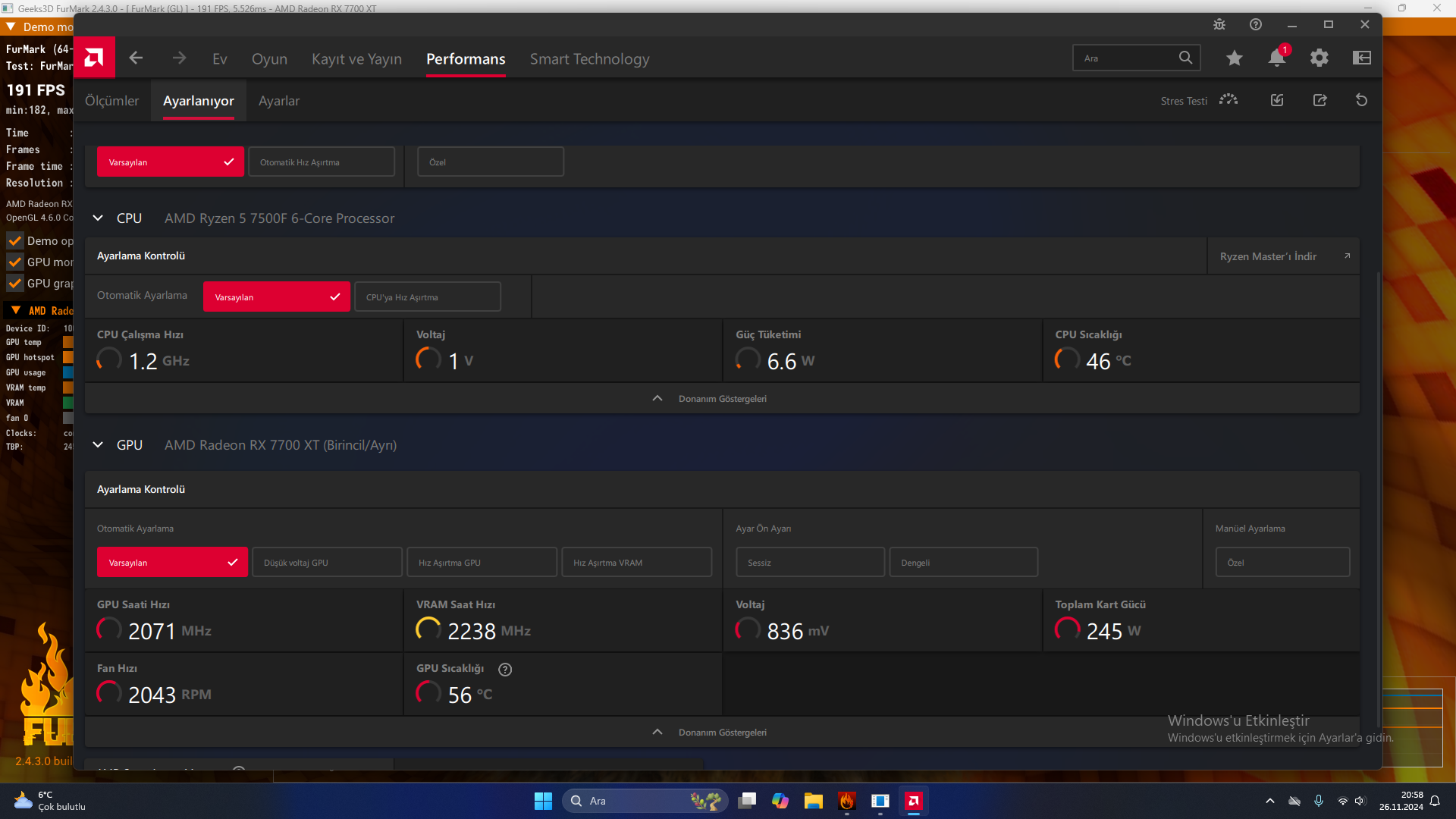Image resolution: width=1456 pixels, height=819 pixels.
Task: Select Hız Aşırtma VRAM button
Action: click(x=637, y=563)
